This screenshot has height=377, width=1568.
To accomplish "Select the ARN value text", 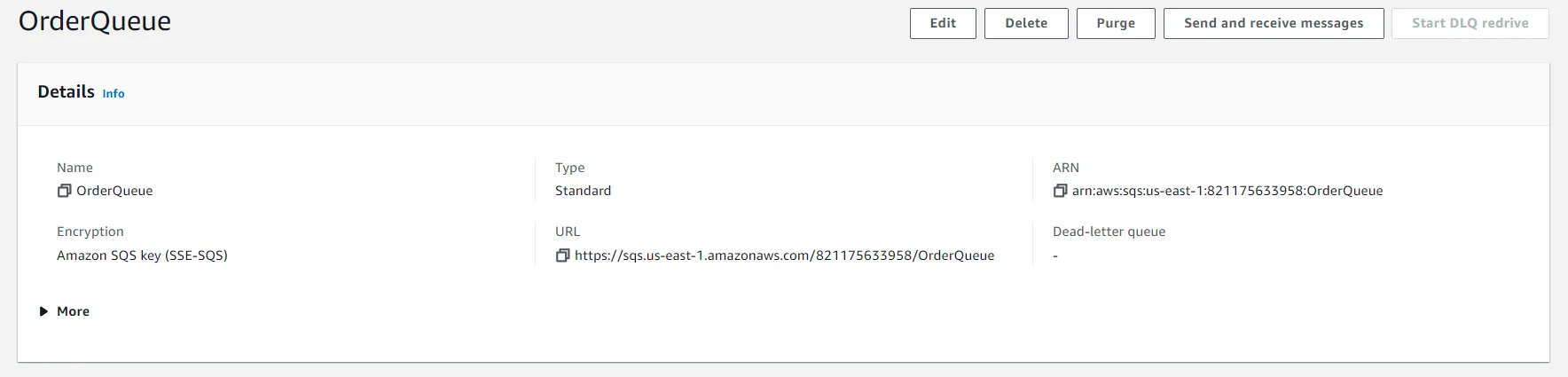I will [1227, 191].
